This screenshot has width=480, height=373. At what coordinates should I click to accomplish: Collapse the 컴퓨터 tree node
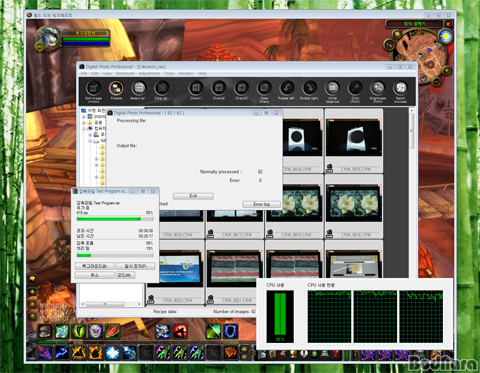pos(84,128)
